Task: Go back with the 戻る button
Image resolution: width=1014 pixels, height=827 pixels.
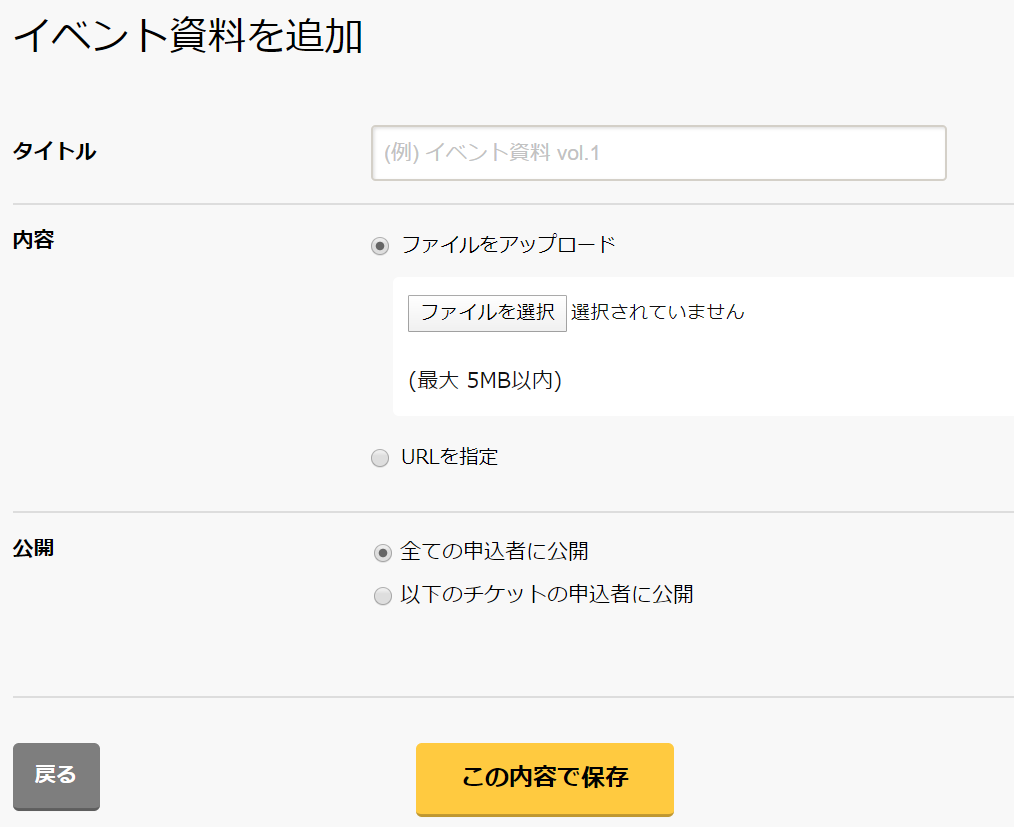Action: pos(56,776)
